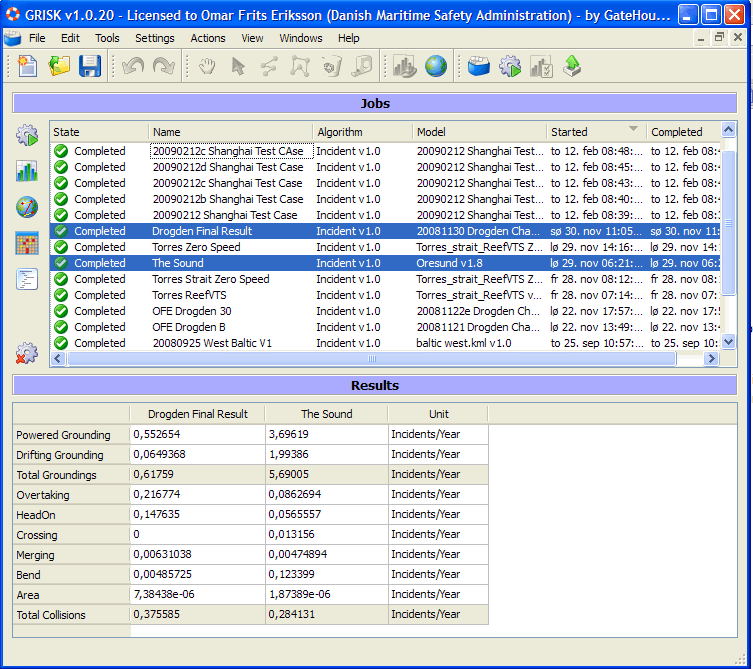
Task: Open the Tools menu
Action: tap(107, 38)
